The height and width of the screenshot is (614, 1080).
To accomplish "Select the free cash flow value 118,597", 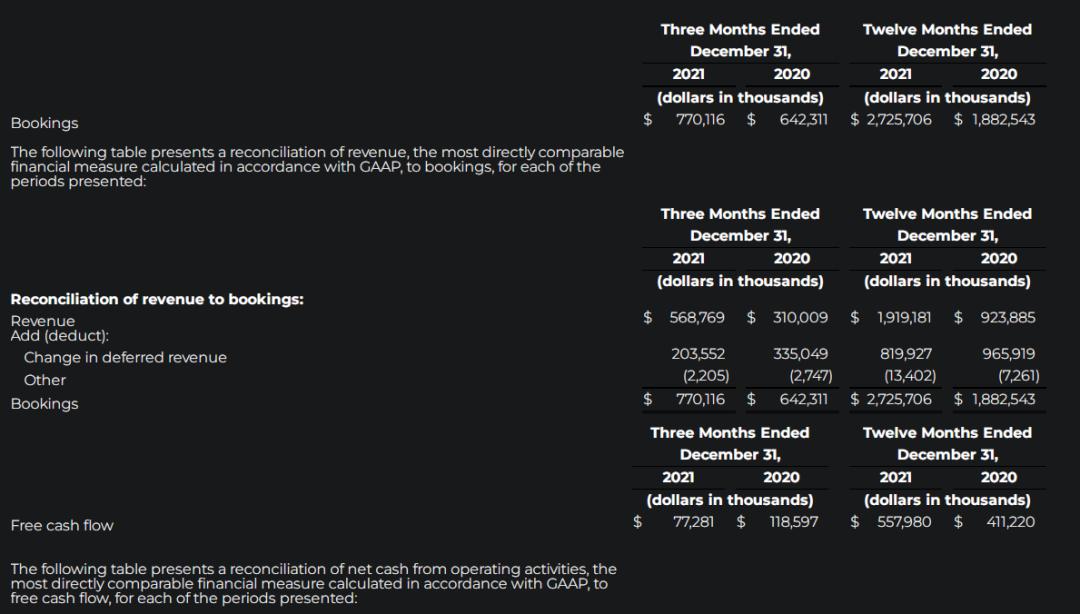I will coord(791,521).
